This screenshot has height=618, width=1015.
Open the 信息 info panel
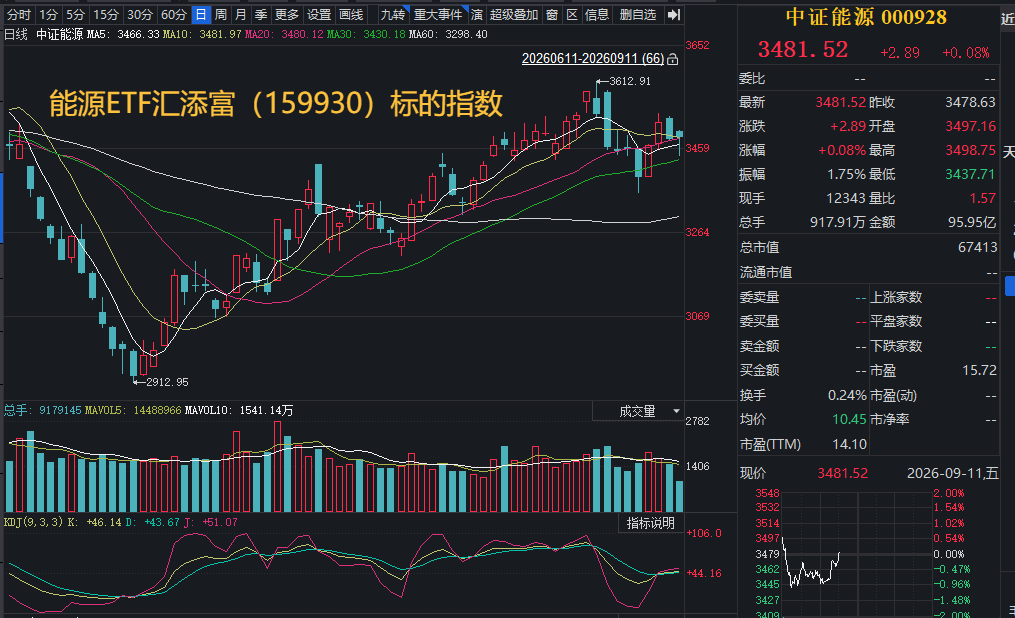[597, 14]
